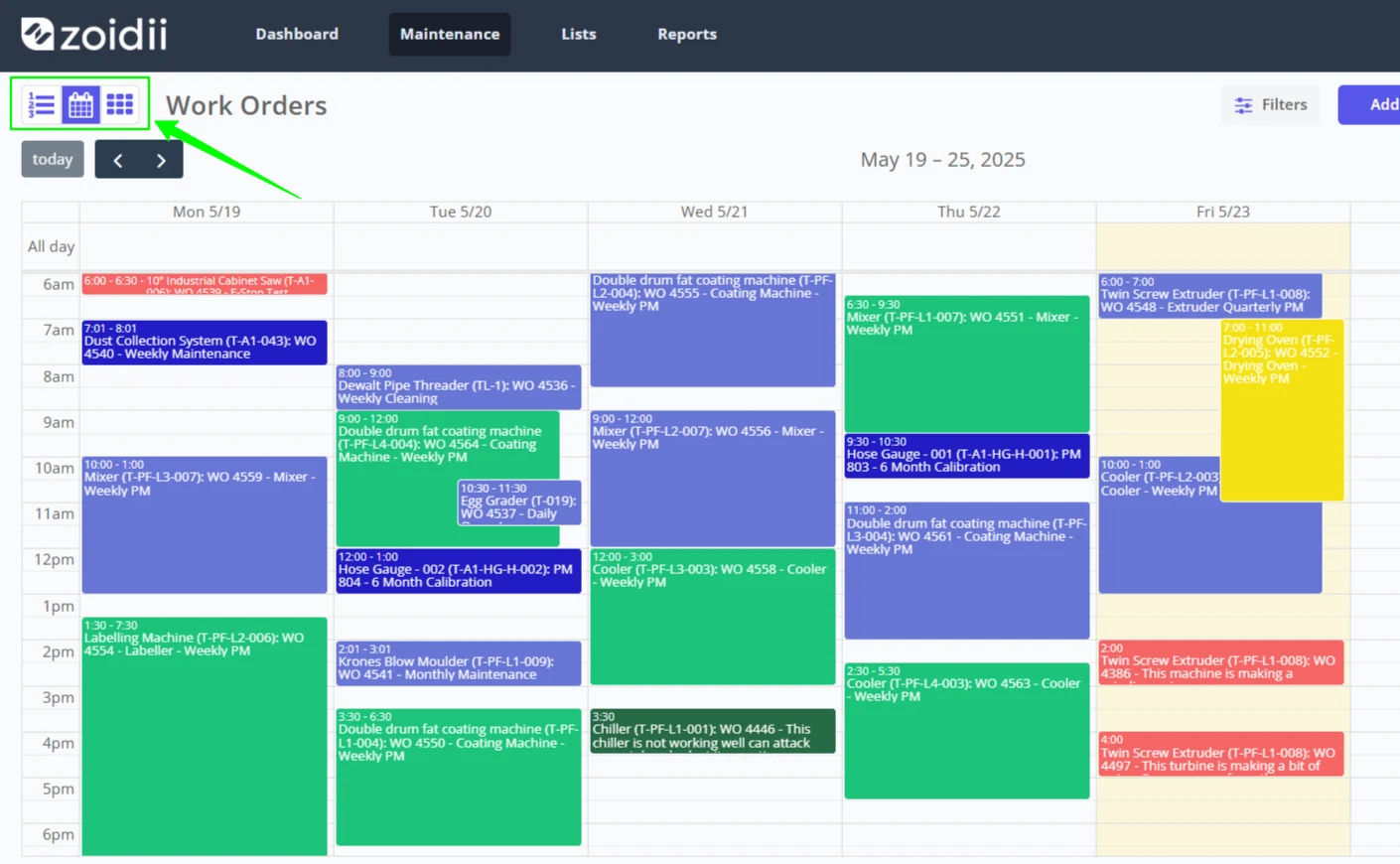Open Hose Gauge 001 PM 803 event
Viewport: 1400px width, 864px height.
pyautogui.click(x=967, y=456)
